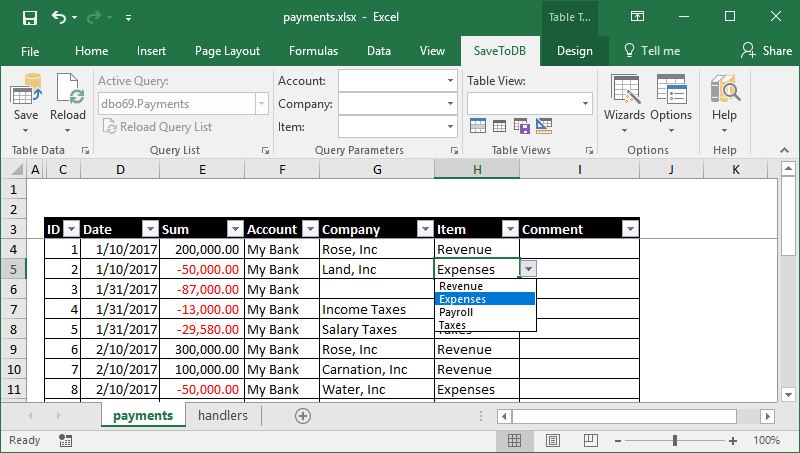Image resolution: width=800 pixels, height=453 pixels.
Task: Choose Revenue in the dropdown list
Action: [485, 286]
